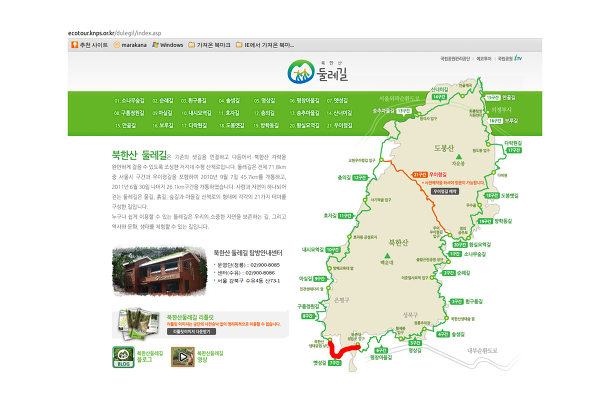Click the 북한산 둘레길 logo
This screenshot has height=408, width=610.
(318, 72)
